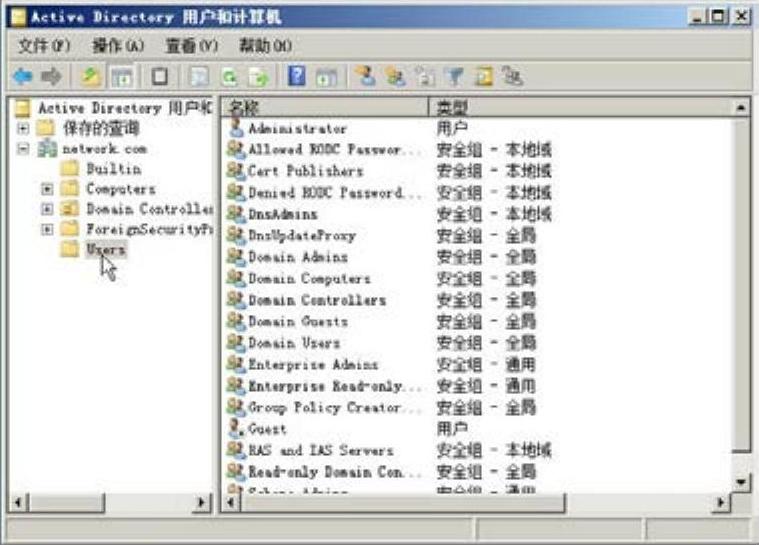The height and width of the screenshot is (545, 759).
Task: Click the Guest user icon
Action: 236,428
